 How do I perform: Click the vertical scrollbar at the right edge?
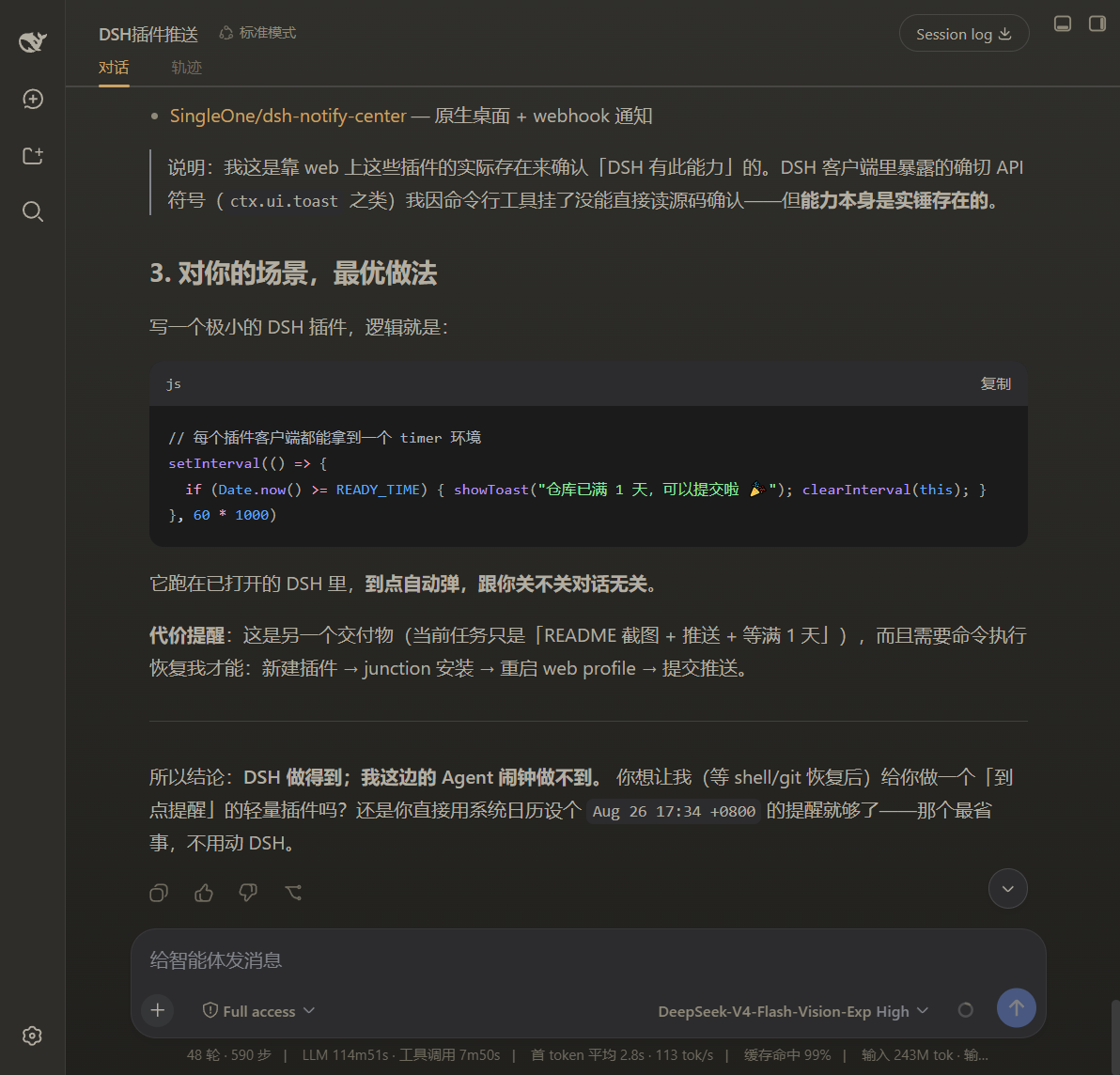point(1115,1036)
